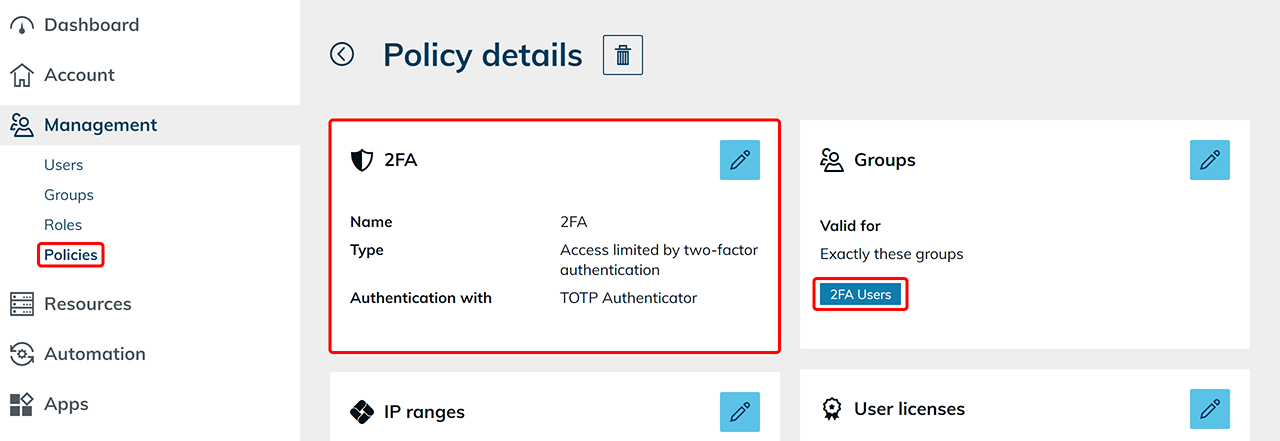
Task: Click the shield icon on 2FA card
Action: (361, 160)
